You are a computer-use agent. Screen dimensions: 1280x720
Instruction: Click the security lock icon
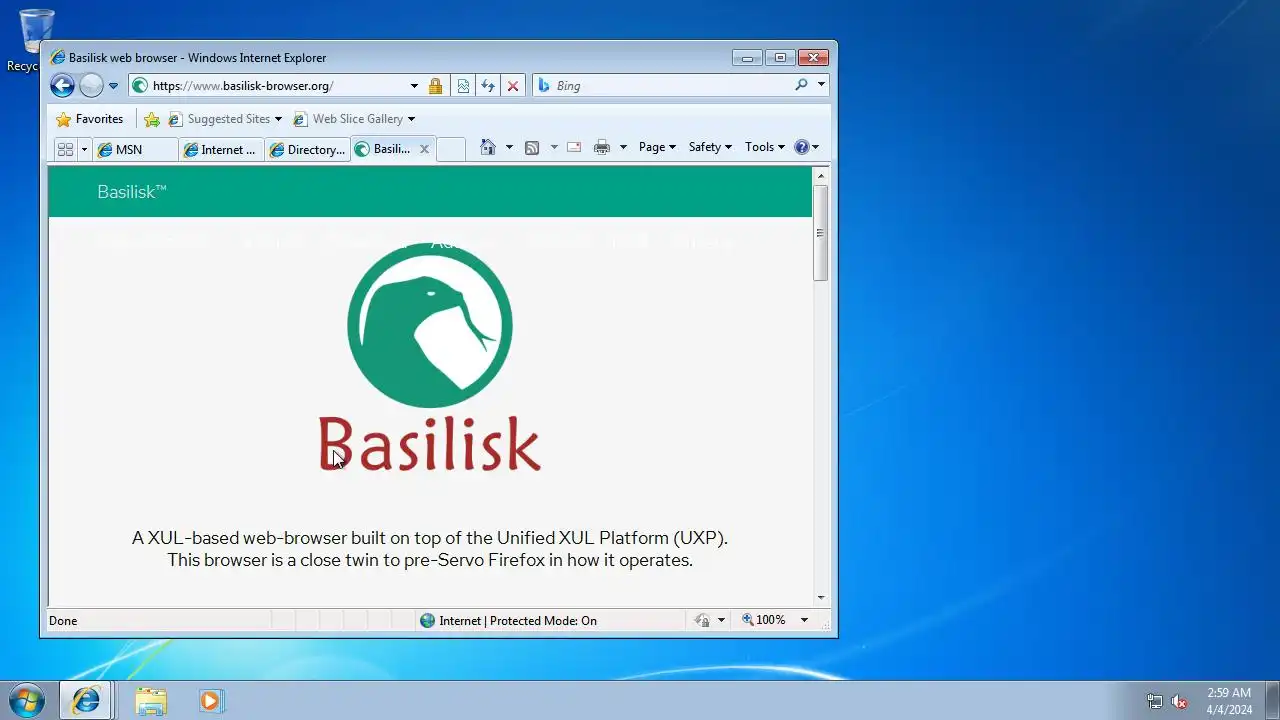(435, 86)
